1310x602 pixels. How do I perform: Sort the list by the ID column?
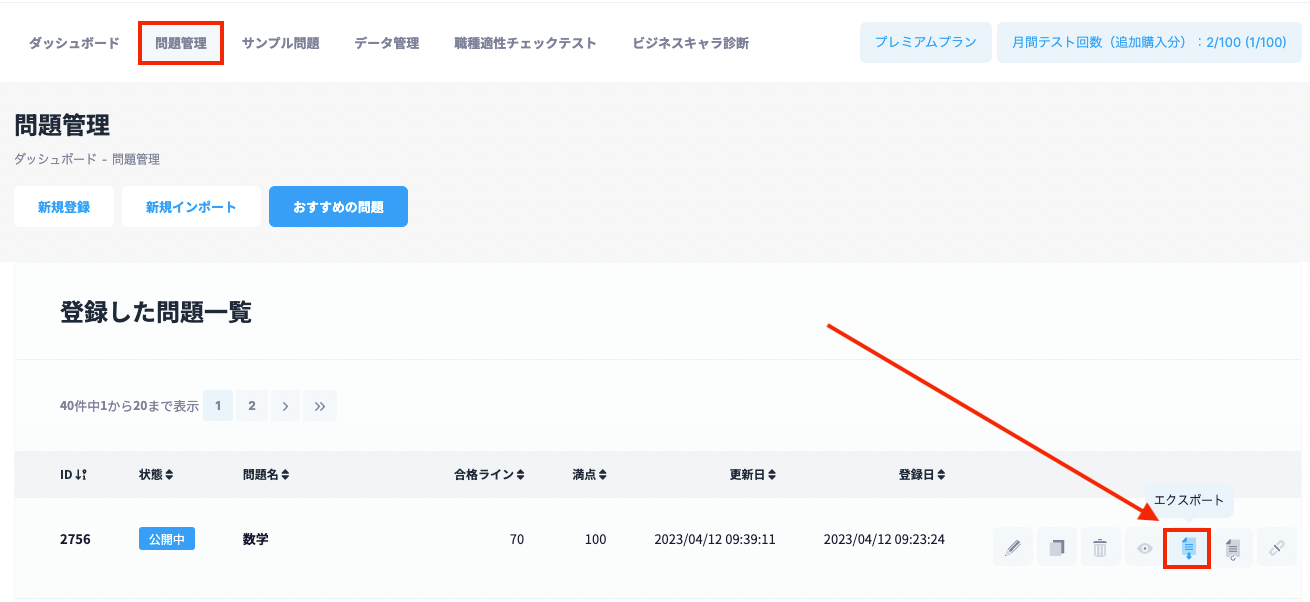point(74,474)
